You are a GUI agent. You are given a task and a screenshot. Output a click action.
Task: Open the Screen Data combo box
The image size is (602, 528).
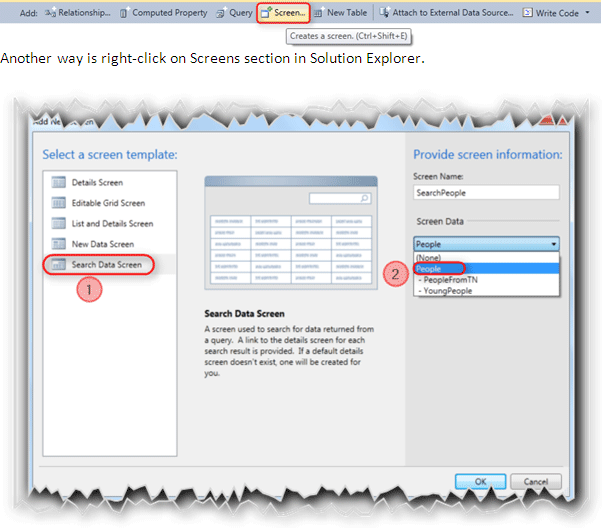(486, 244)
